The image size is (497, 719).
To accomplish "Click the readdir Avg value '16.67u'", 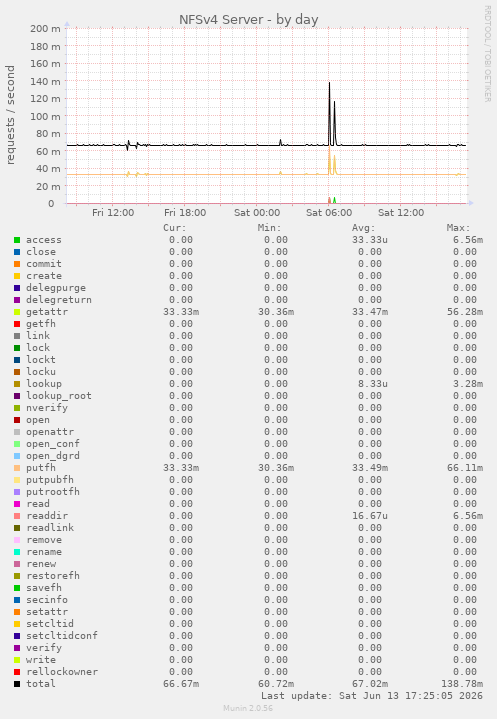I will tap(370, 516).
